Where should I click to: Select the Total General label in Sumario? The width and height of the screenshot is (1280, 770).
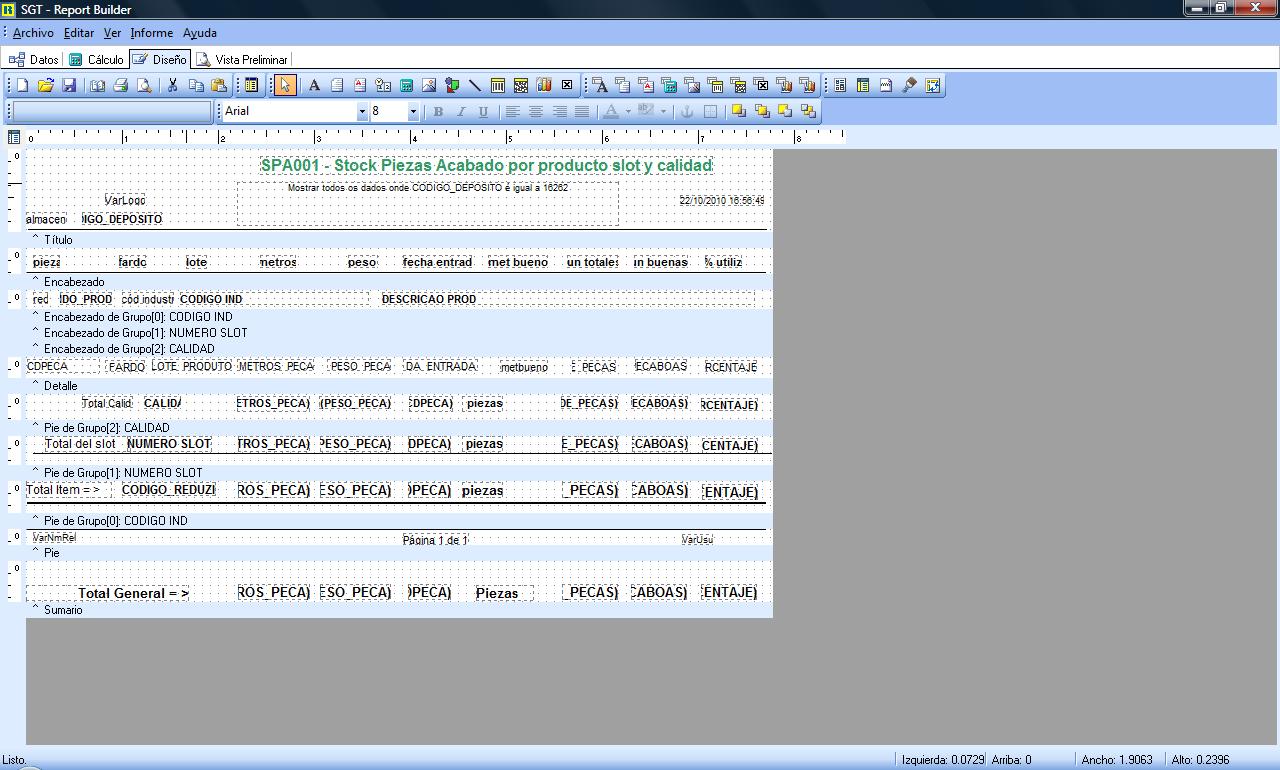pyautogui.click(x=133, y=593)
